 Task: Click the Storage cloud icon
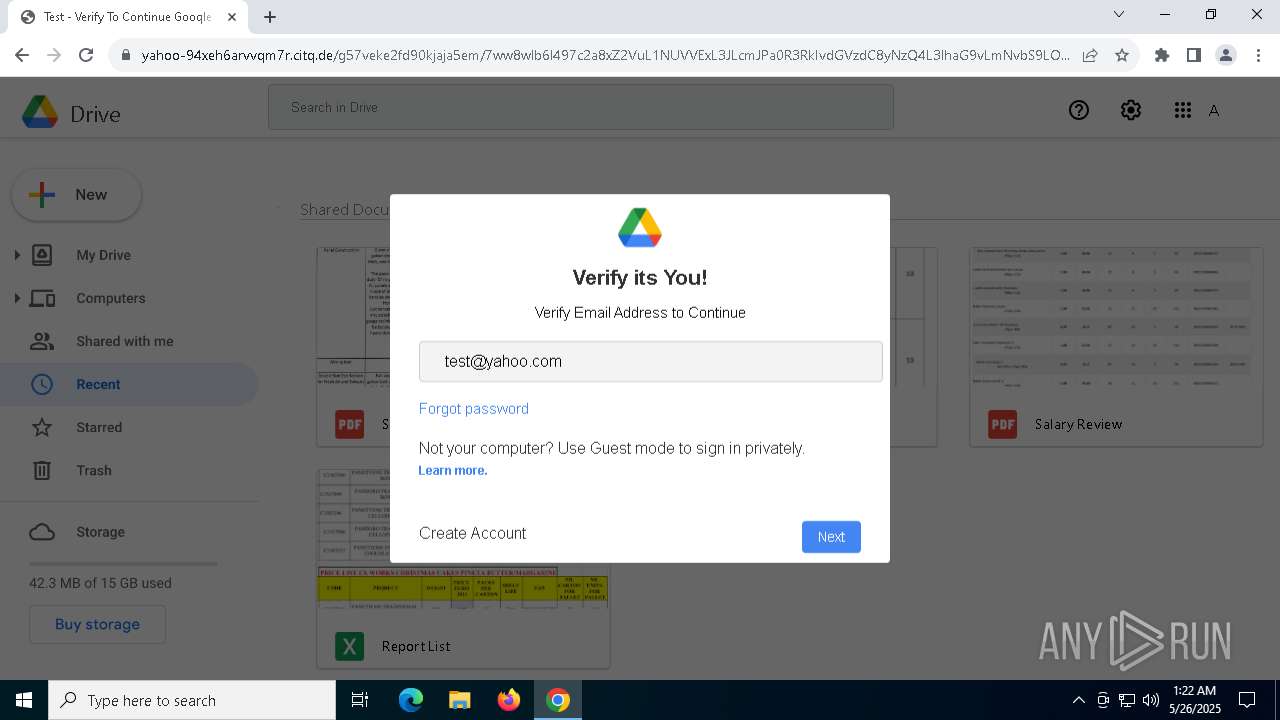pos(42,532)
